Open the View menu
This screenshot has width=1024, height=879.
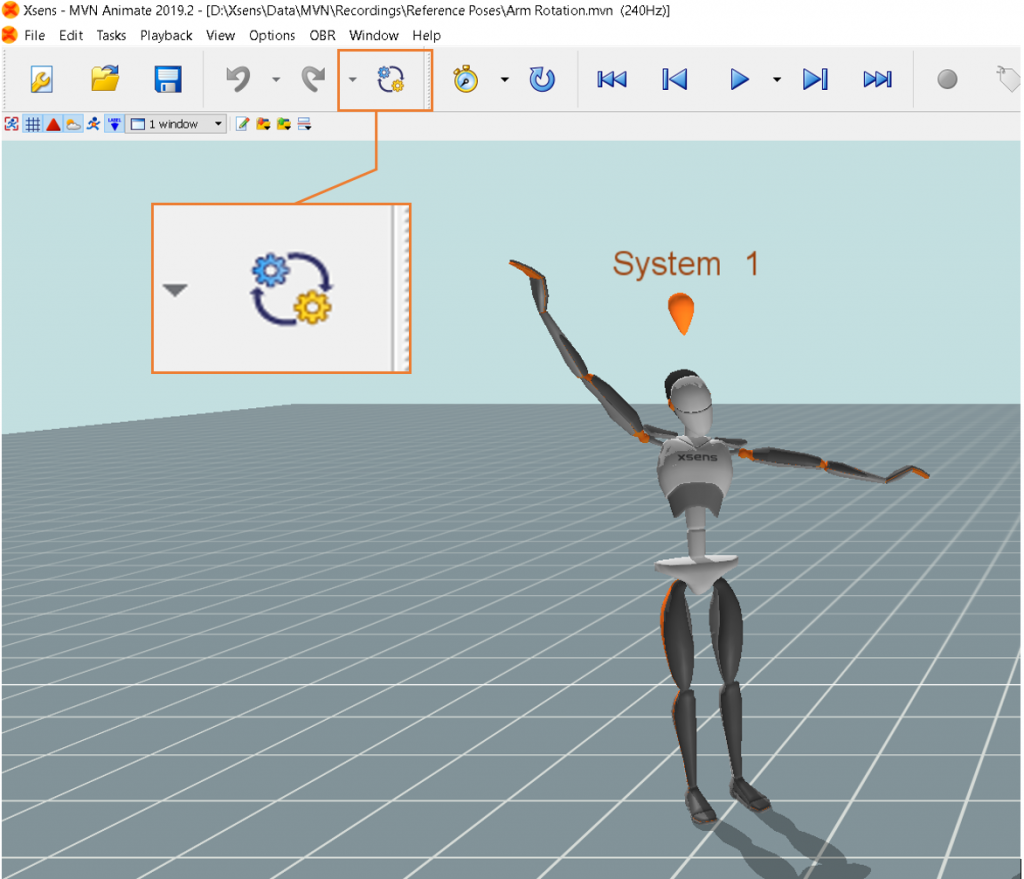tap(220, 35)
